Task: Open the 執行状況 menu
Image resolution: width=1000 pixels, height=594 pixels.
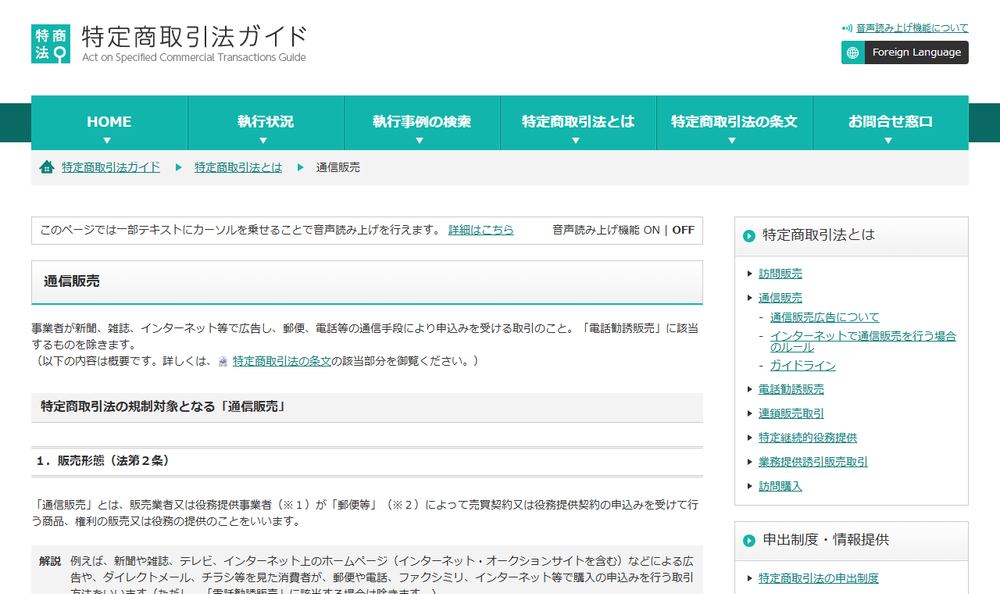Action: coord(265,123)
